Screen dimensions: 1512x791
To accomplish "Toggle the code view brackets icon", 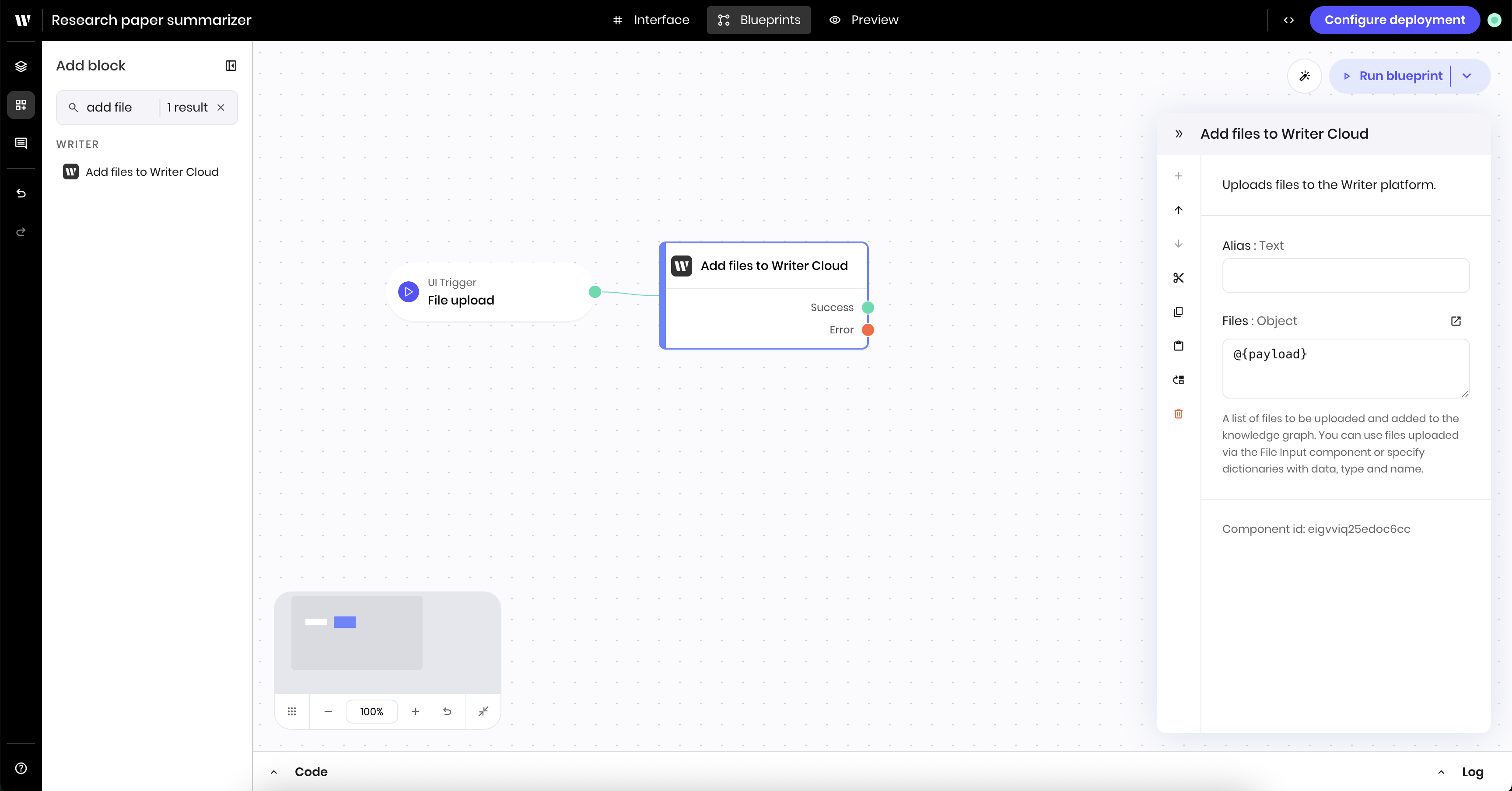I will coord(1289,20).
